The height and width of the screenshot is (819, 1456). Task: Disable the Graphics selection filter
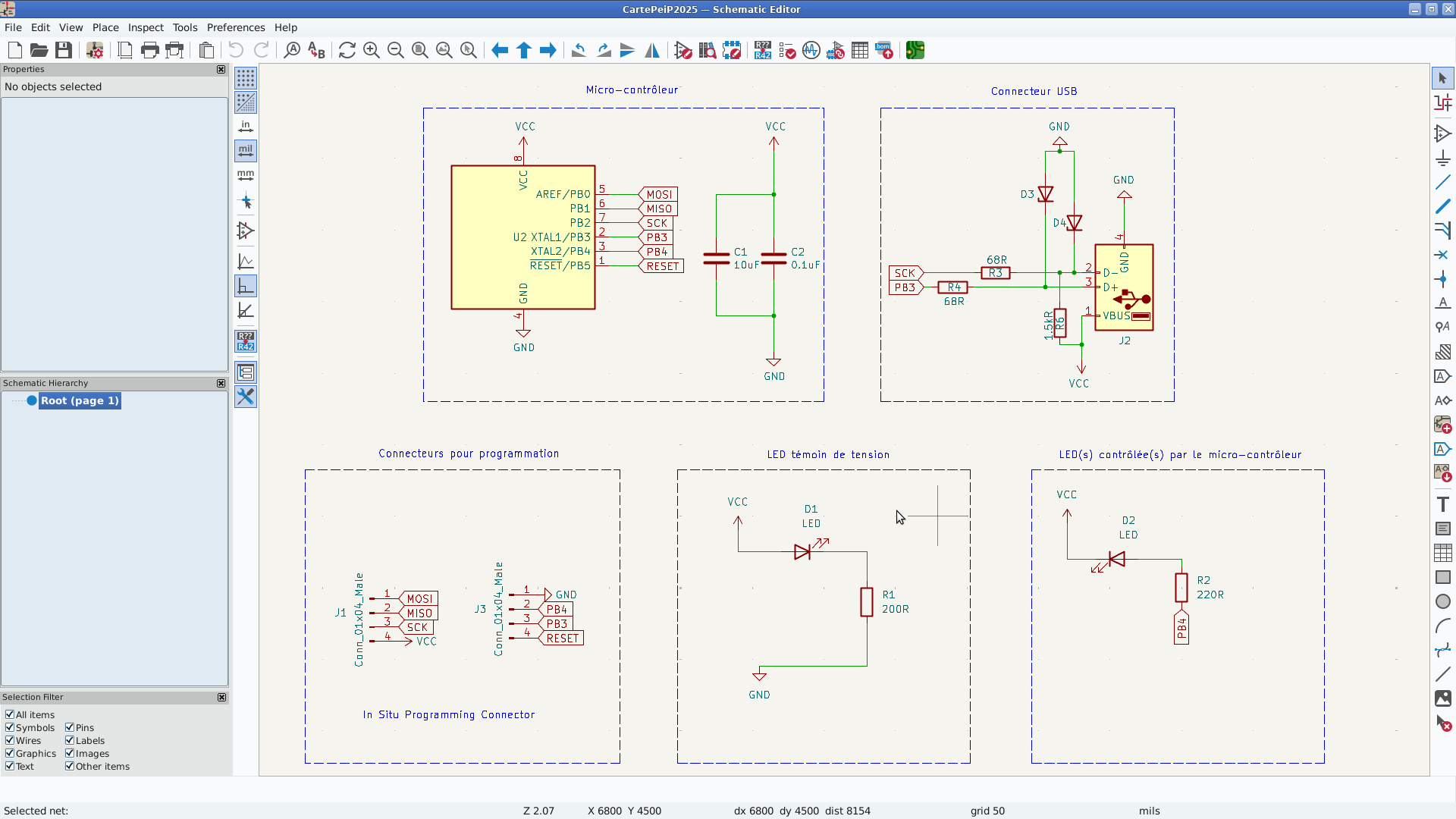[x=10, y=754]
